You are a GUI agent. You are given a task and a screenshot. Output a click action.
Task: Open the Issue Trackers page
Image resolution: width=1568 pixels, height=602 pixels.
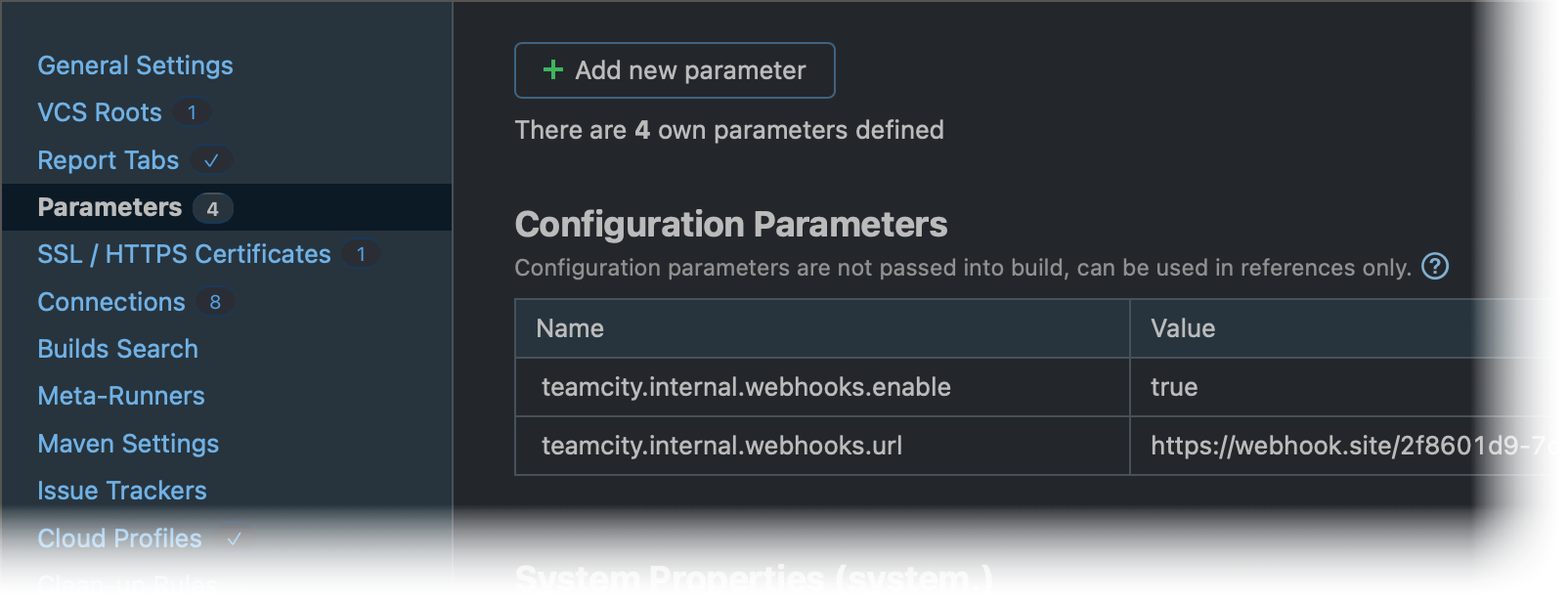pos(121,491)
